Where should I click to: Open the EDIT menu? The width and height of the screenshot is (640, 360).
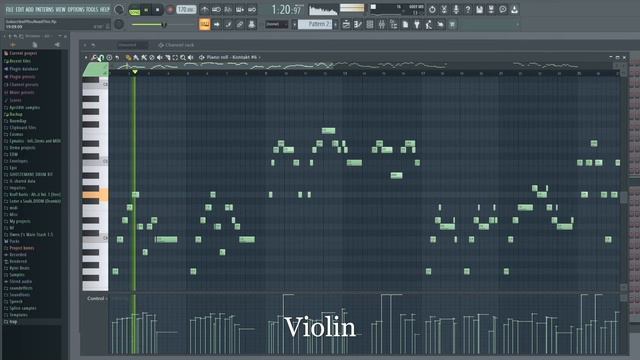point(20,9)
